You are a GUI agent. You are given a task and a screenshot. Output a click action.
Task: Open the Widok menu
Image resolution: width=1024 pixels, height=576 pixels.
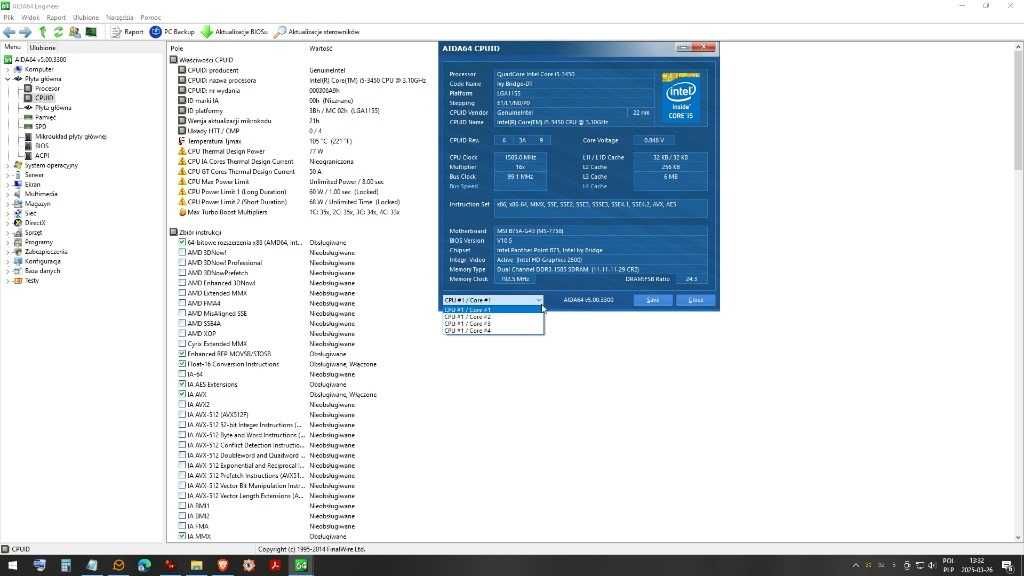pos(30,18)
